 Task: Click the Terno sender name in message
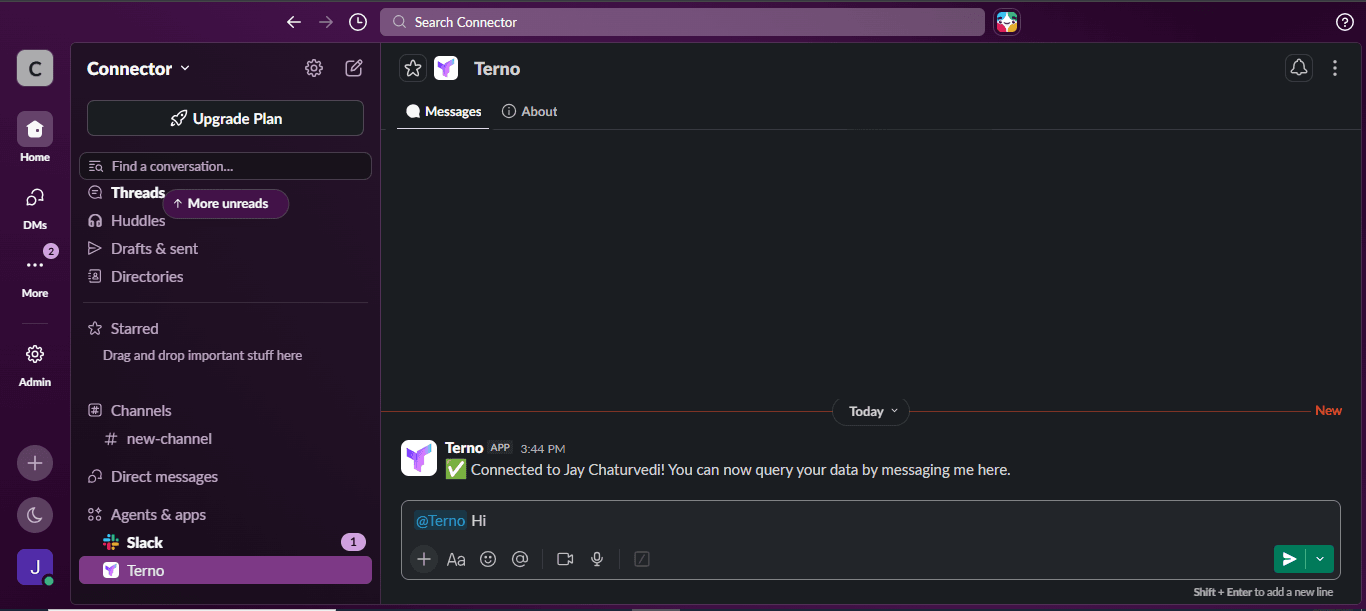[x=464, y=448]
